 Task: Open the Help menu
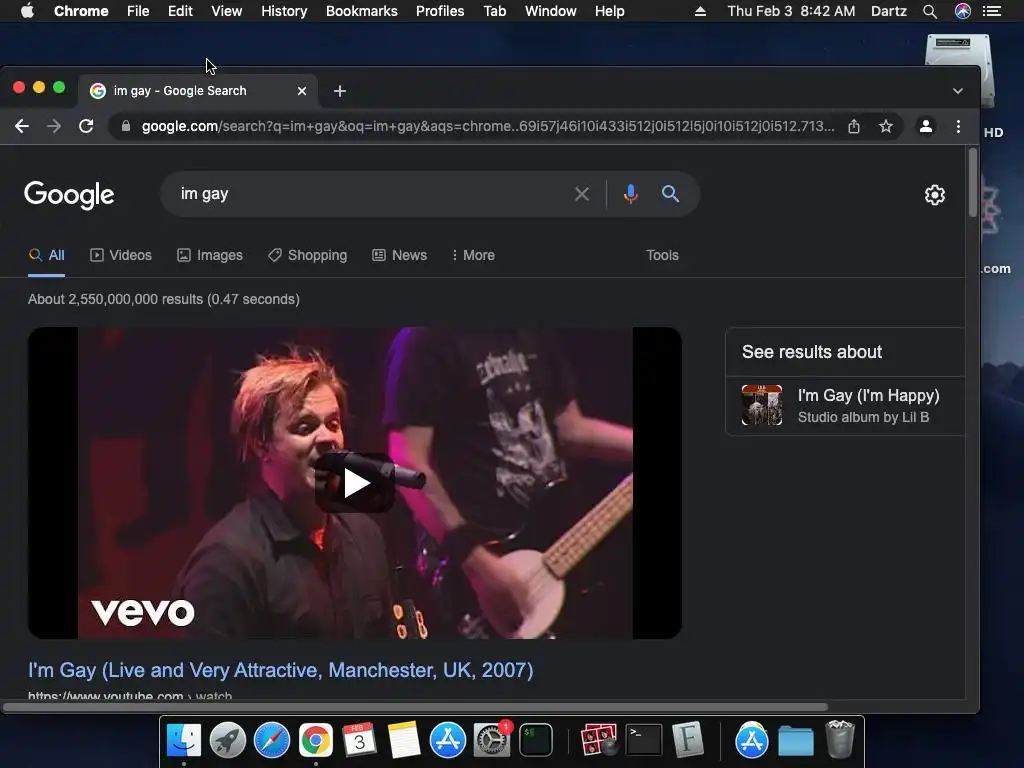click(x=609, y=11)
